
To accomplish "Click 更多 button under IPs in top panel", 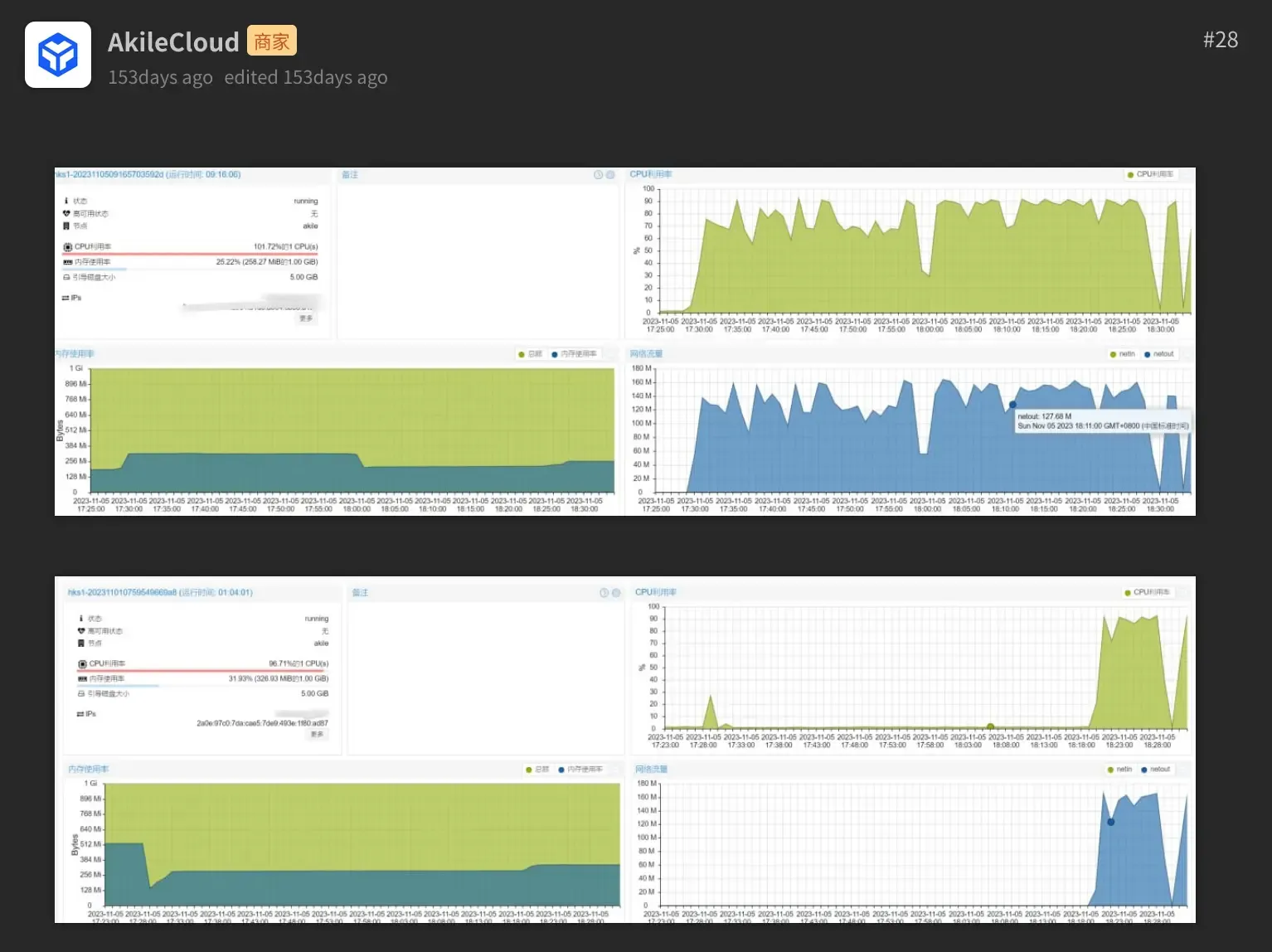I will tap(306, 318).
